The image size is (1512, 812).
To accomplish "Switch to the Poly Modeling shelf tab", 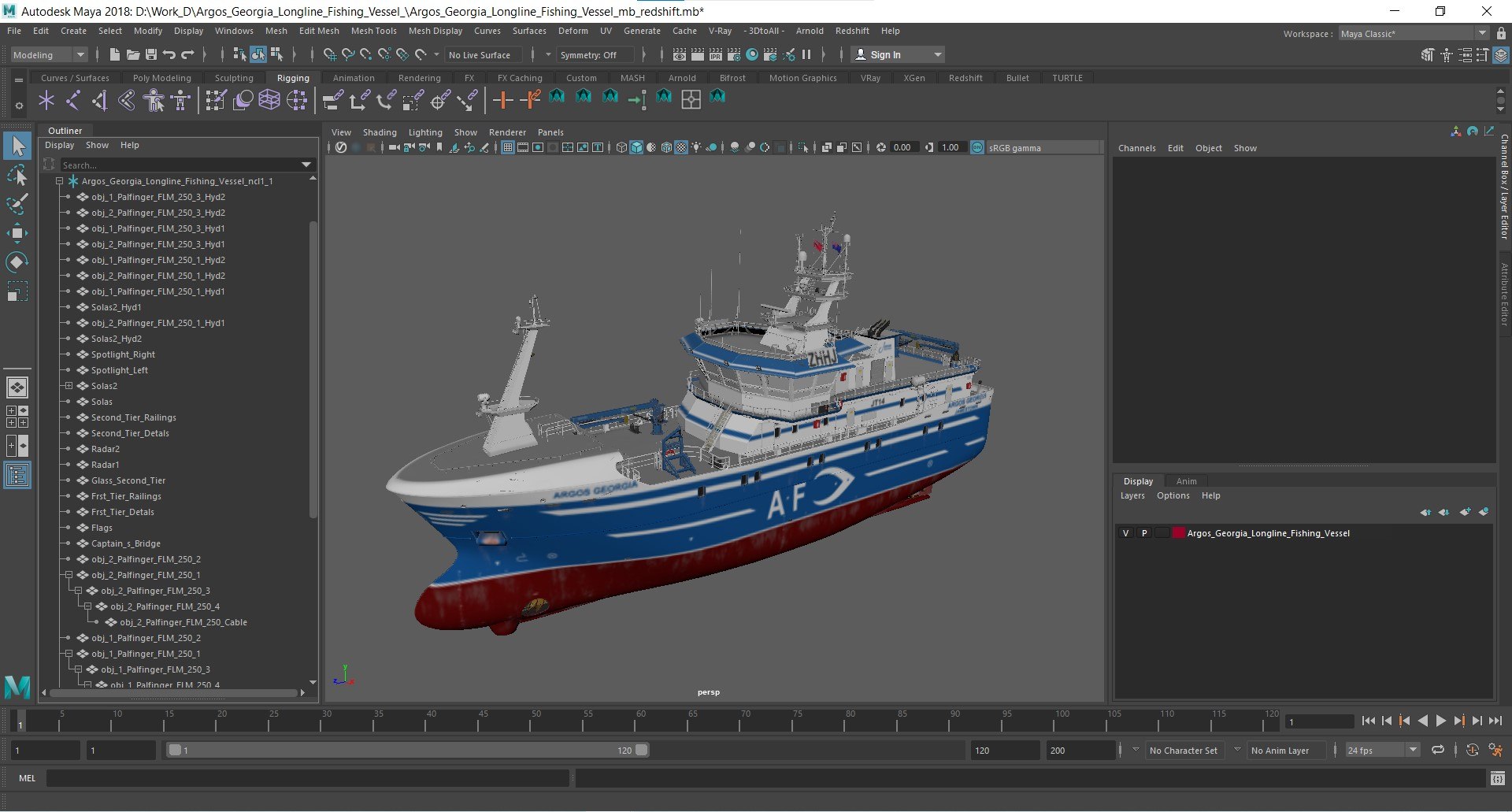I will point(161,78).
